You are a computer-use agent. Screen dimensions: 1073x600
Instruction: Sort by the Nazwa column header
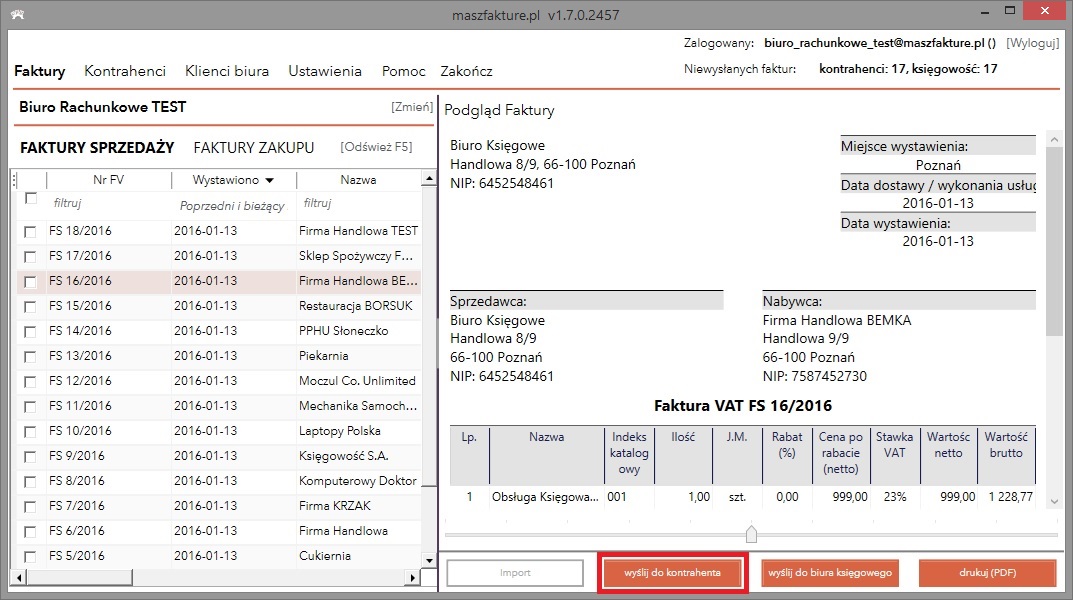coord(358,180)
